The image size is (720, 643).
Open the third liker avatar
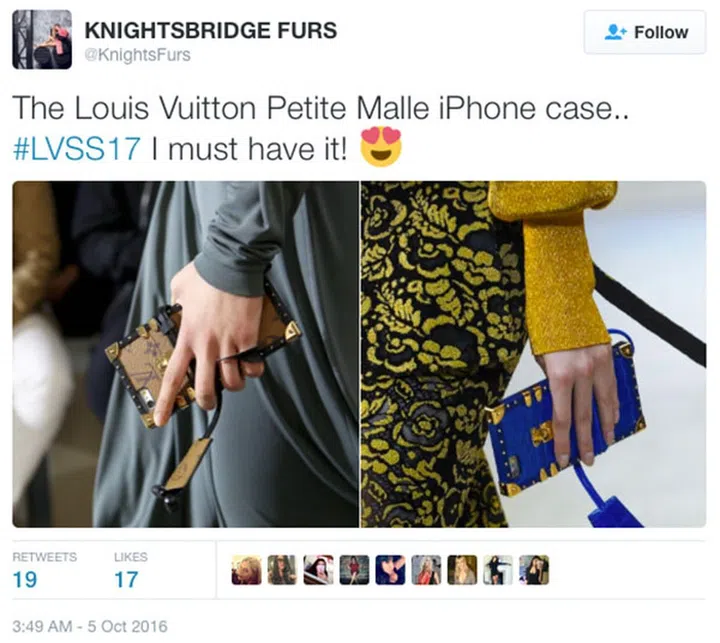pos(318,570)
